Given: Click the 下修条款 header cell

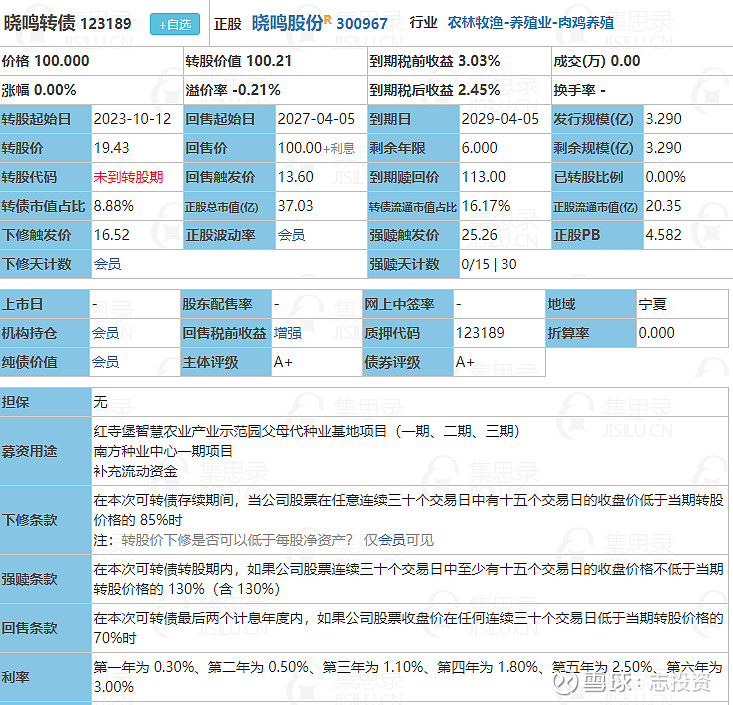Looking at the screenshot, I should 45,520.
